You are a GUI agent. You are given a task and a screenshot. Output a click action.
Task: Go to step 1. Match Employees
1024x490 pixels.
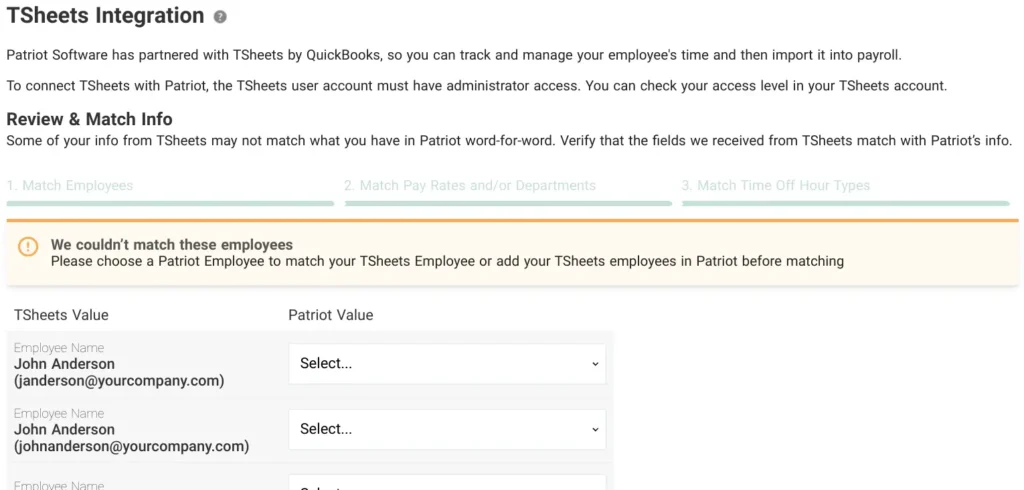pyautogui.click(x=70, y=186)
